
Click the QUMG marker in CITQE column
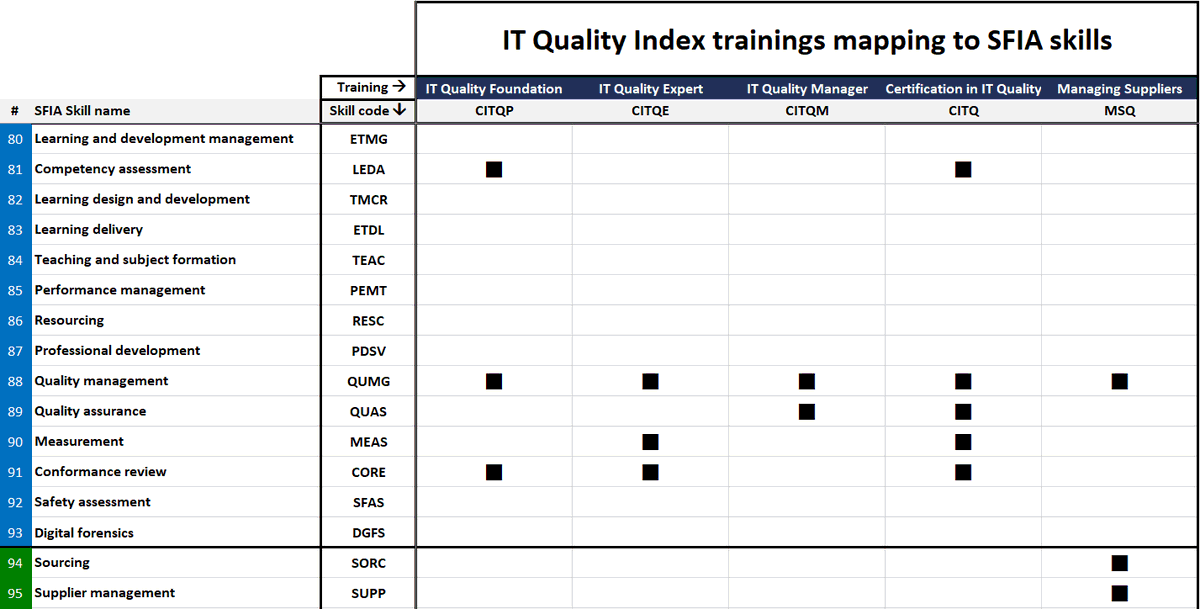pos(651,381)
